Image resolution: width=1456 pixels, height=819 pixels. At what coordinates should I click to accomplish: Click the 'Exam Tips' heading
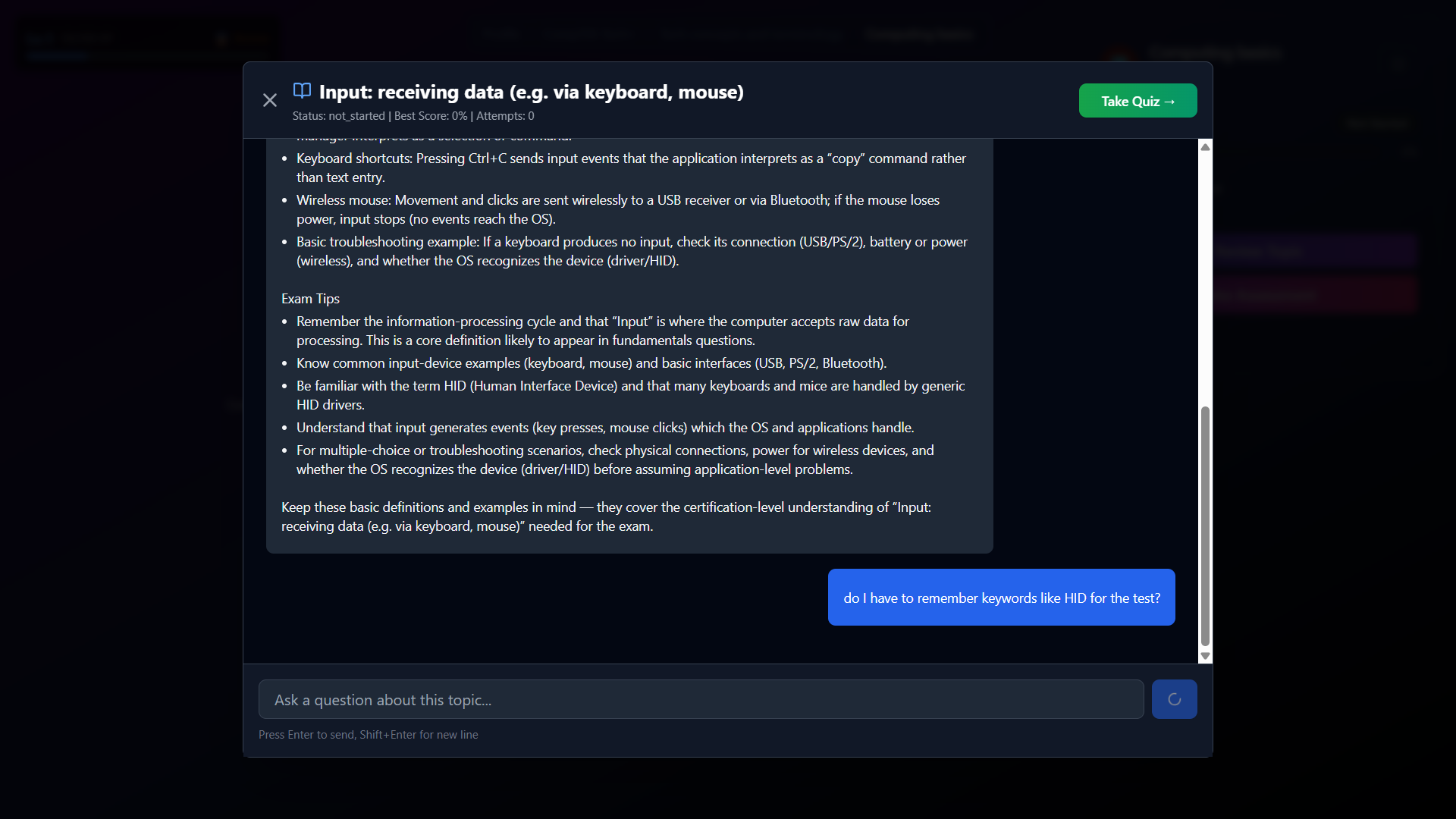pyautogui.click(x=310, y=299)
